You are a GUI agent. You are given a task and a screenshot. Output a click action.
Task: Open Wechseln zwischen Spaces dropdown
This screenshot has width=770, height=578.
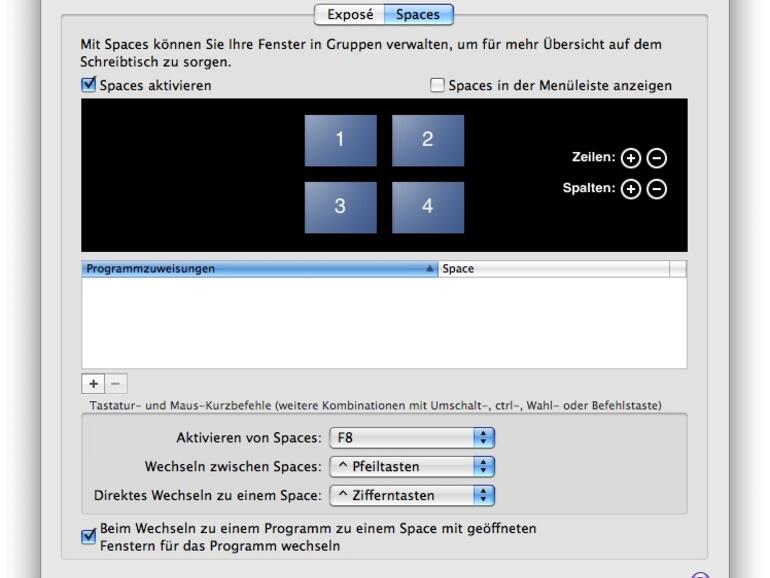tap(412, 467)
